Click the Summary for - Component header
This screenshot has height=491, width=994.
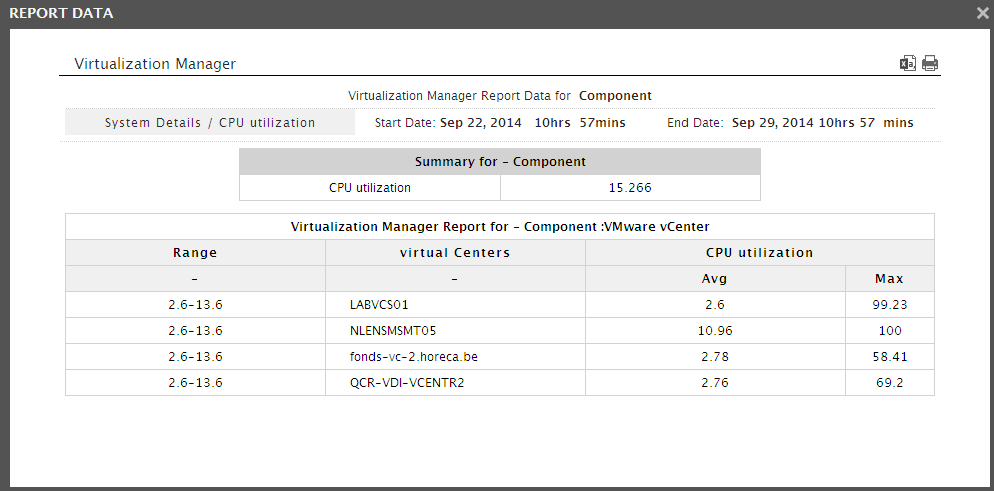click(x=500, y=162)
